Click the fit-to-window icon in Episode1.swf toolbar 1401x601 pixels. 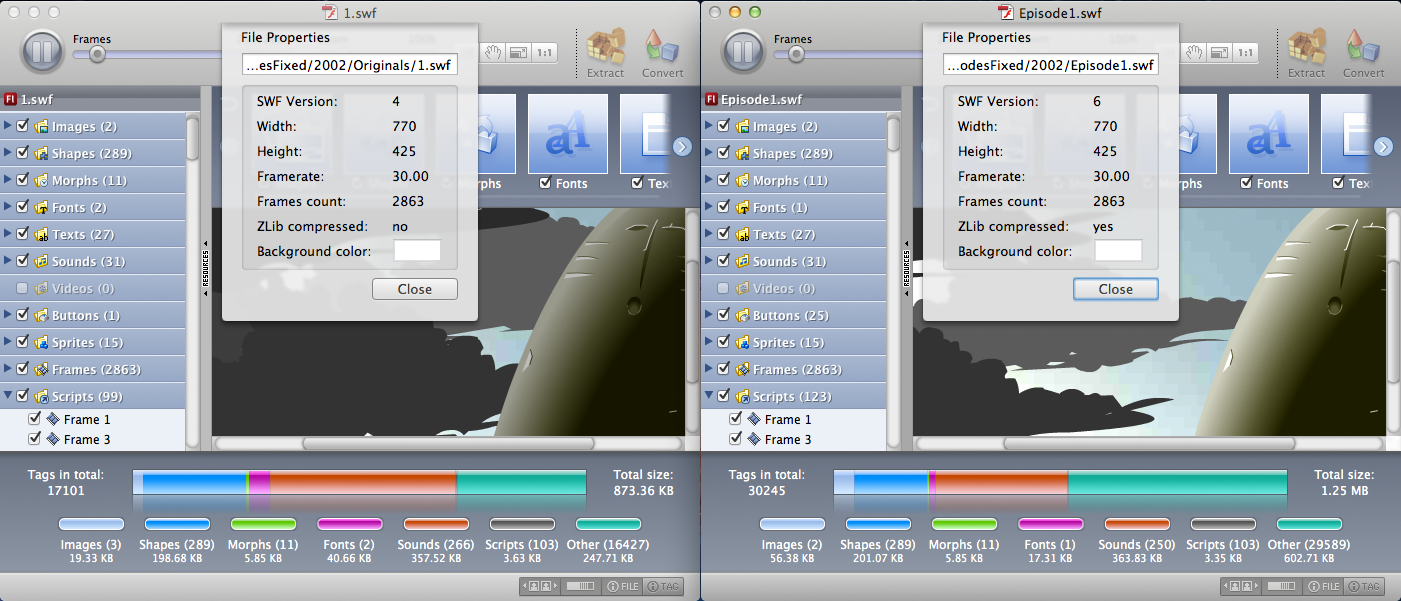1220,52
